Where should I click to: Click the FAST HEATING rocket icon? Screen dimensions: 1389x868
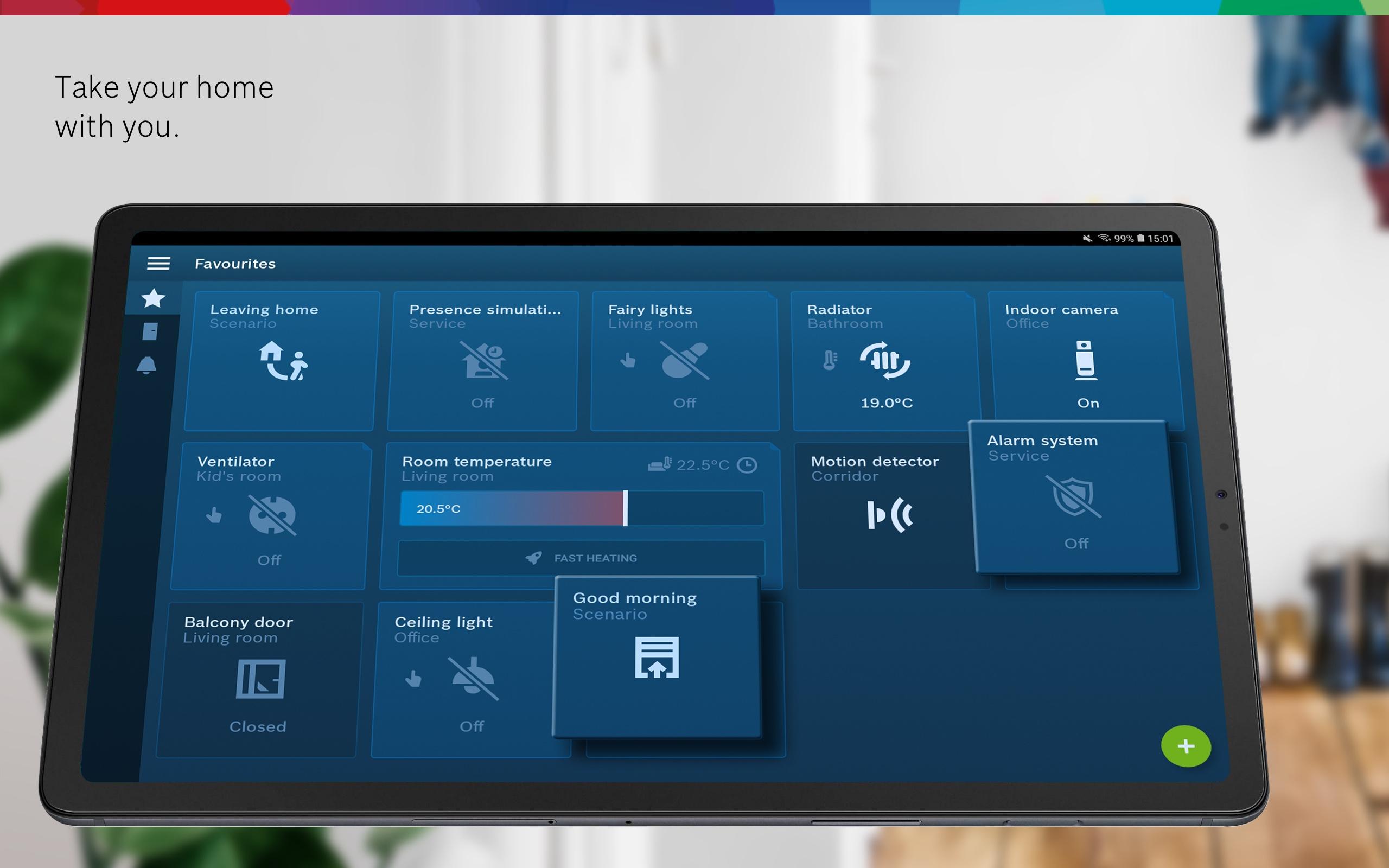tap(533, 558)
